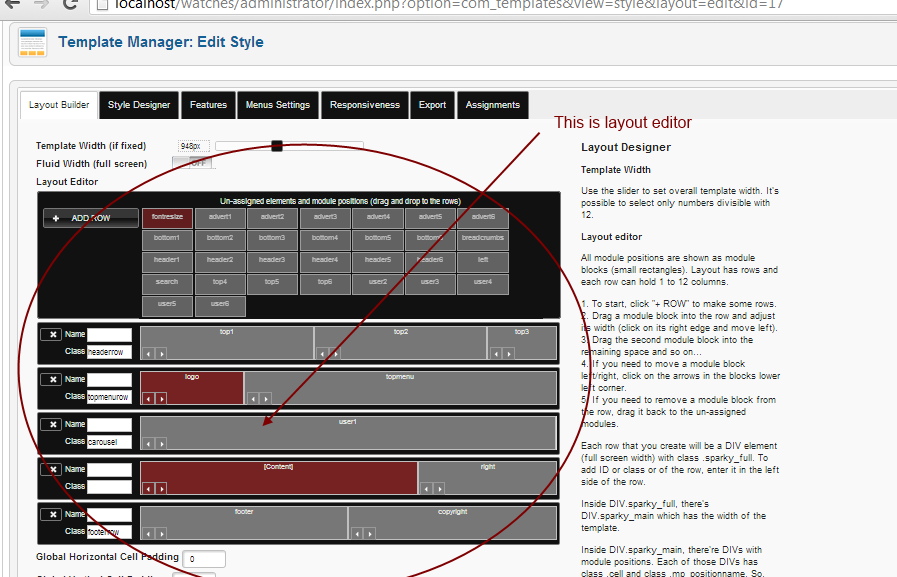The width and height of the screenshot is (897, 577).
Task: Click the empty Class field of the Content row
Action: point(109,487)
